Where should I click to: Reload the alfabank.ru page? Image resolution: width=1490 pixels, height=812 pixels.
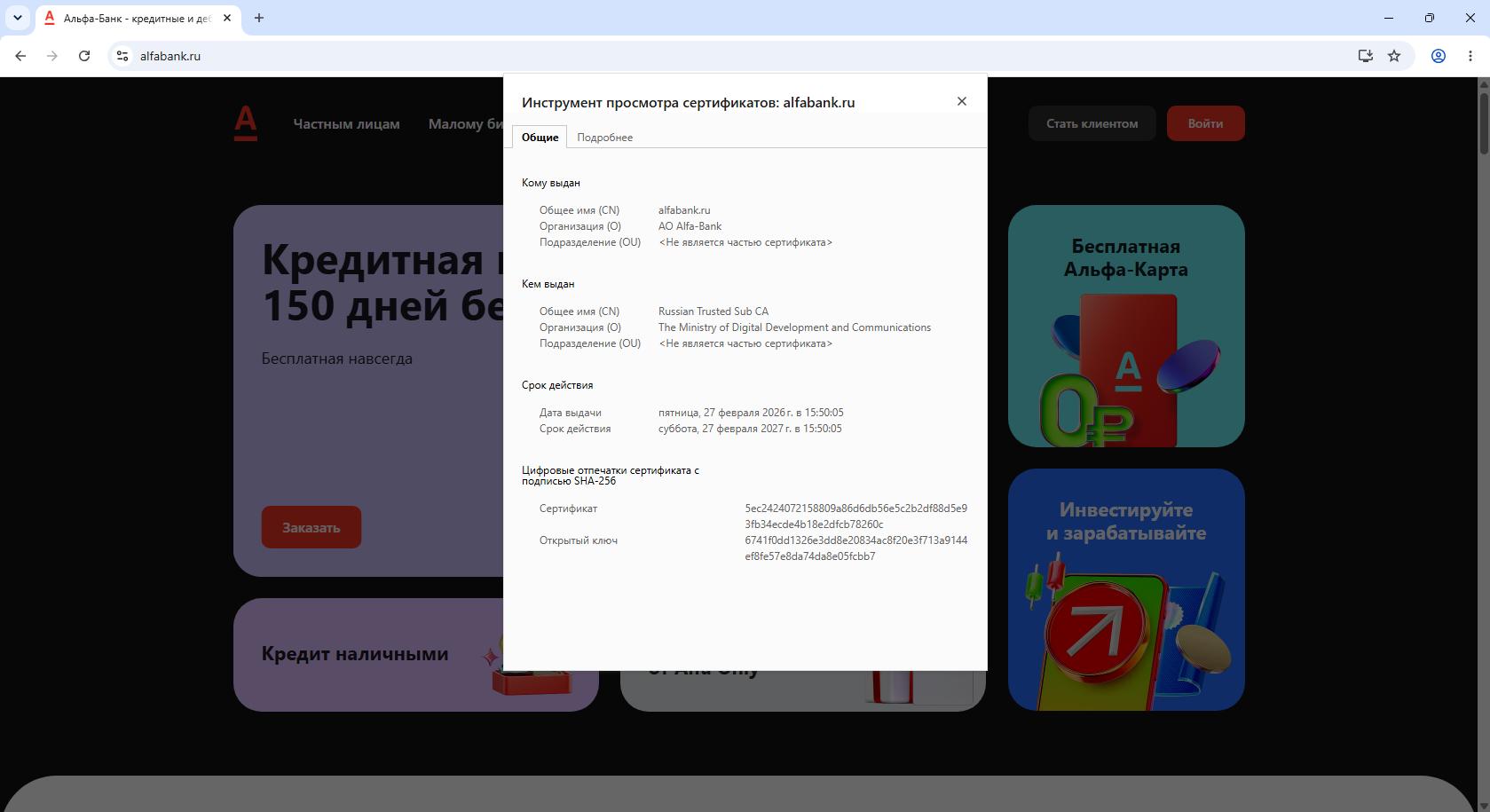point(84,56)
